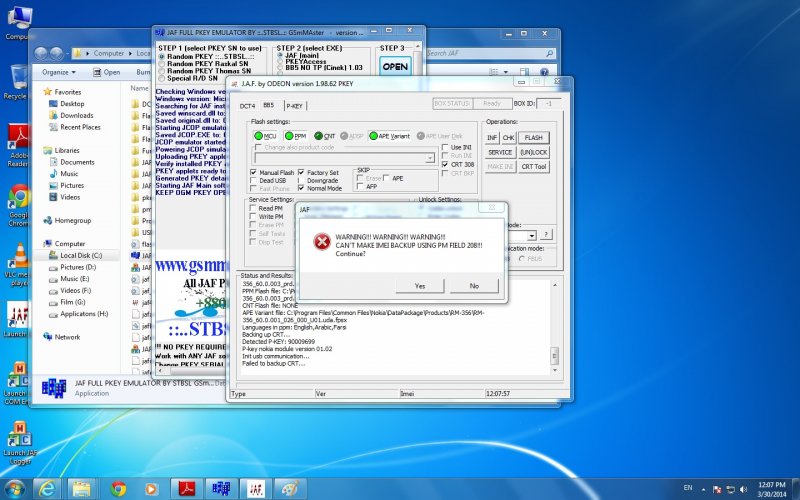800x500 pixels.
Task: Click the big OPEN button in Step 3
Action: click(x=395, y=67)
